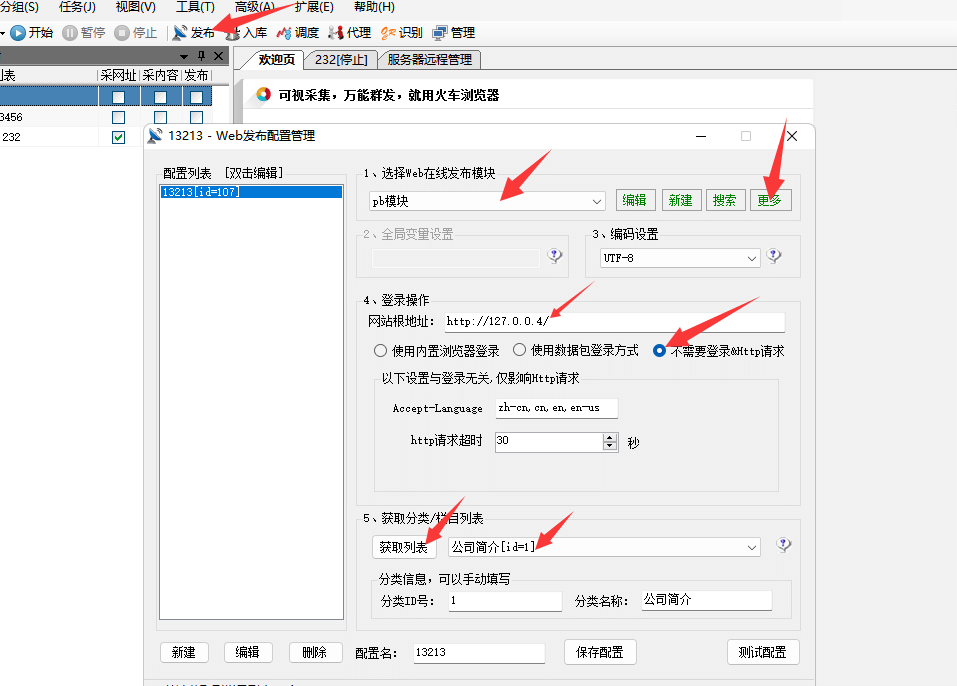Click the 搜索 module button
Viewport: 957px width, 686px height.
pyautogui.click(x=724, y=200)
